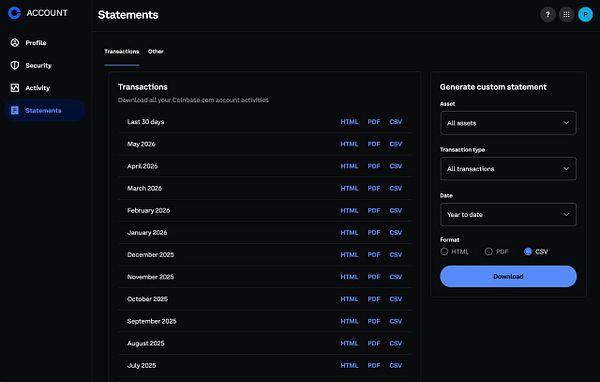The image size is (600, 382).
Task: Open the Date dropdown showing Year to date
Action: [x=508, y=214]
